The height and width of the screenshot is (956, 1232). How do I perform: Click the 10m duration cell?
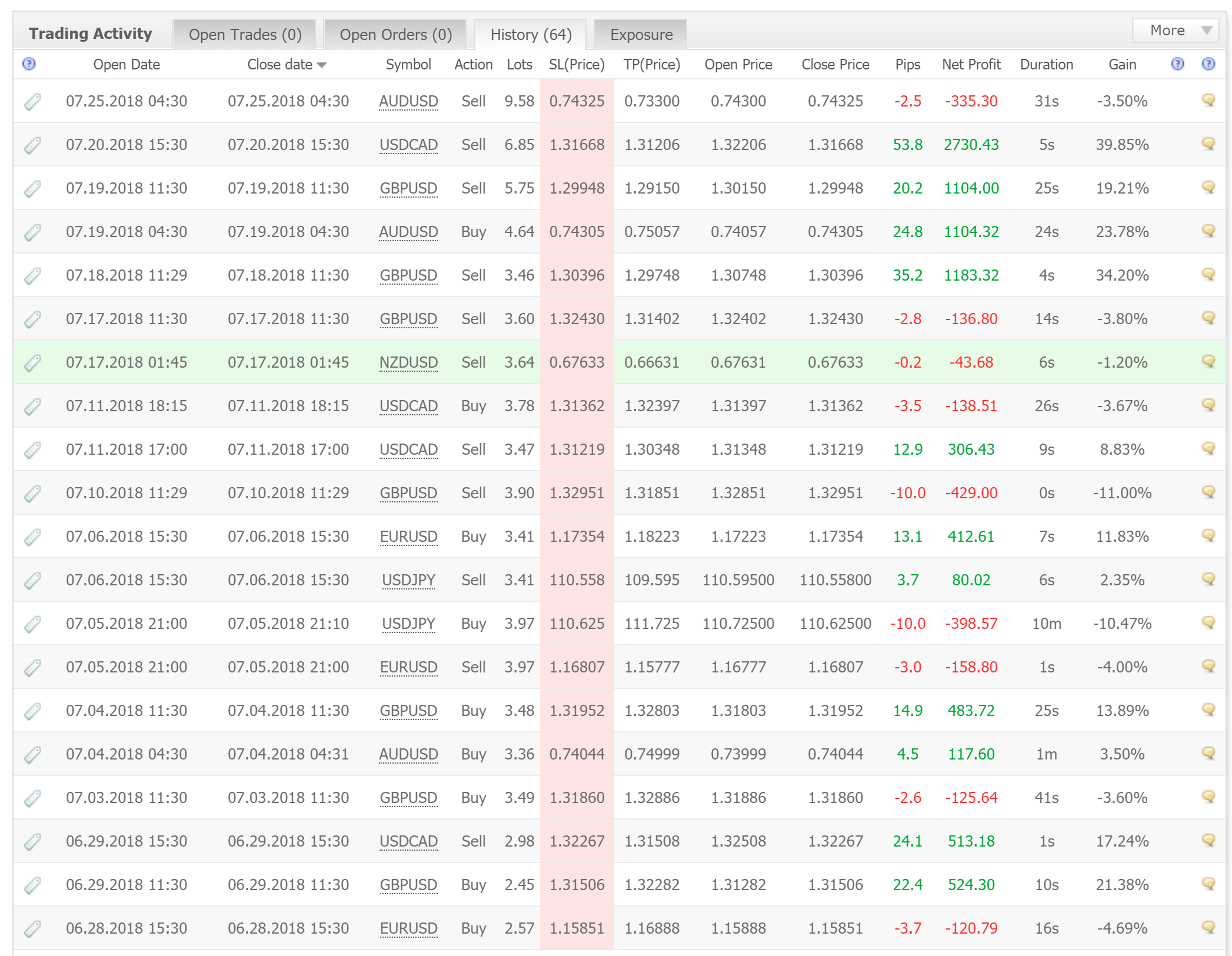tap(1047, 624)
